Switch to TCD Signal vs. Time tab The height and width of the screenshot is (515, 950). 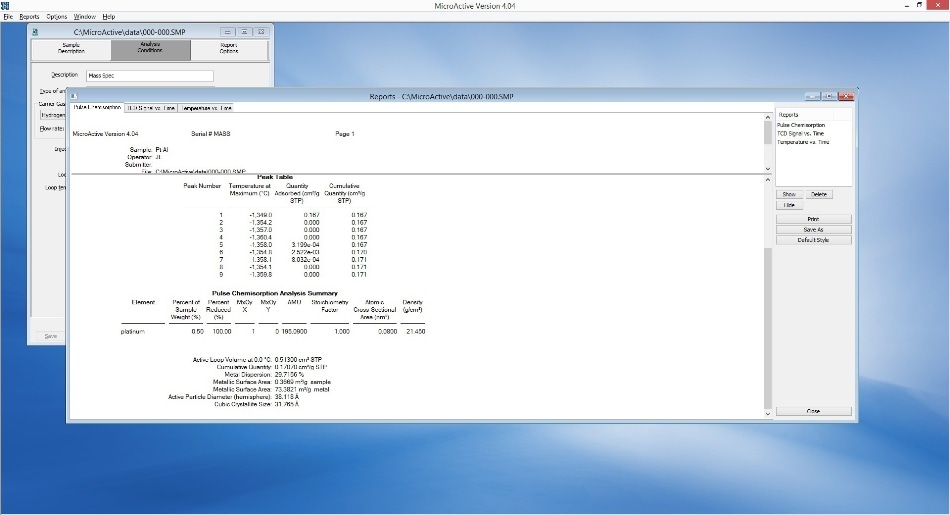coord(151,108)
